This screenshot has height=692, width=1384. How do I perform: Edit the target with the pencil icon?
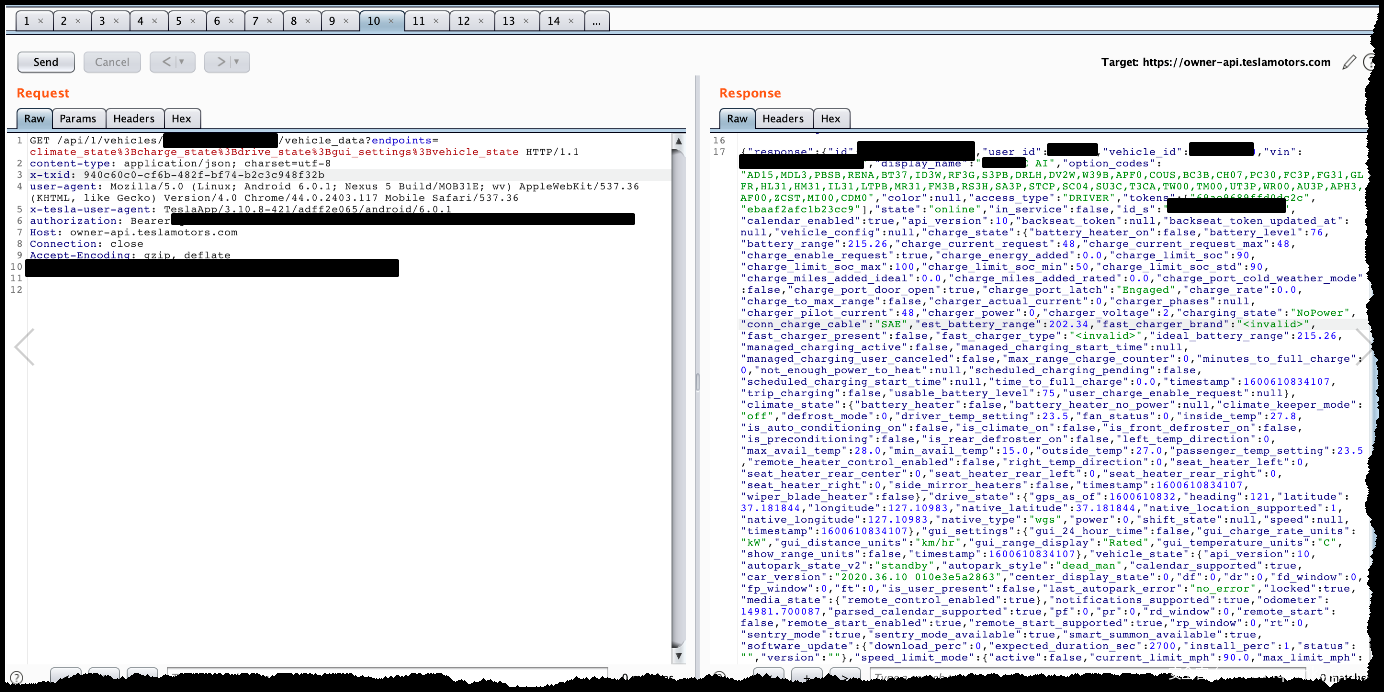(x=1349, y=62)
